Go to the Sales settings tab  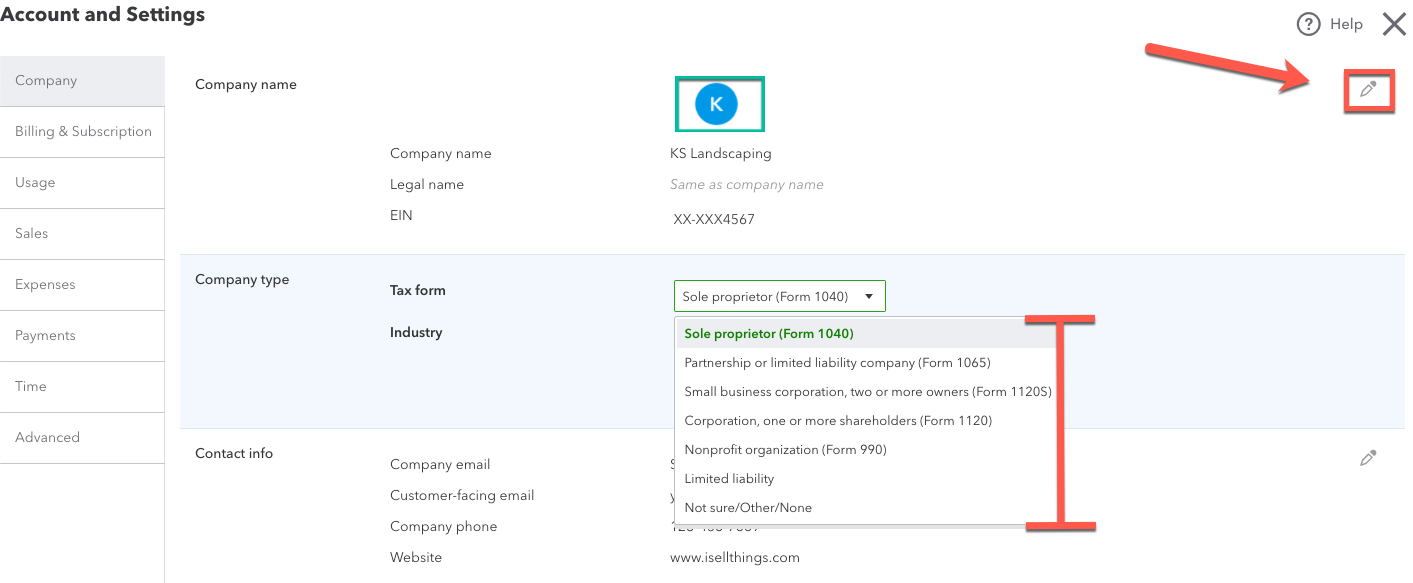click(x=32, y=234)
